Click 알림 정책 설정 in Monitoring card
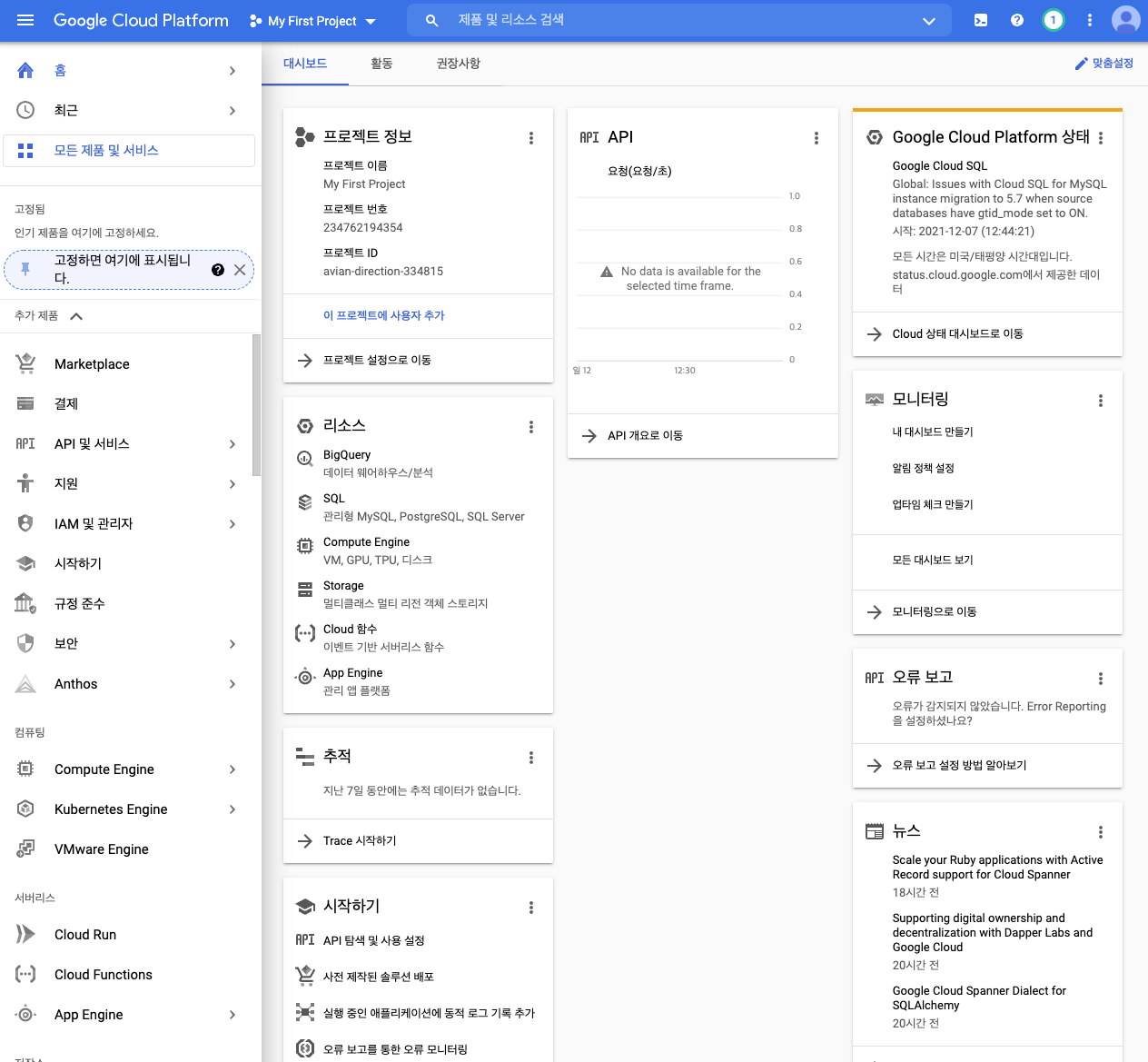The image size is (1148, 1062). pyautogui.click(x=923, y=469)
